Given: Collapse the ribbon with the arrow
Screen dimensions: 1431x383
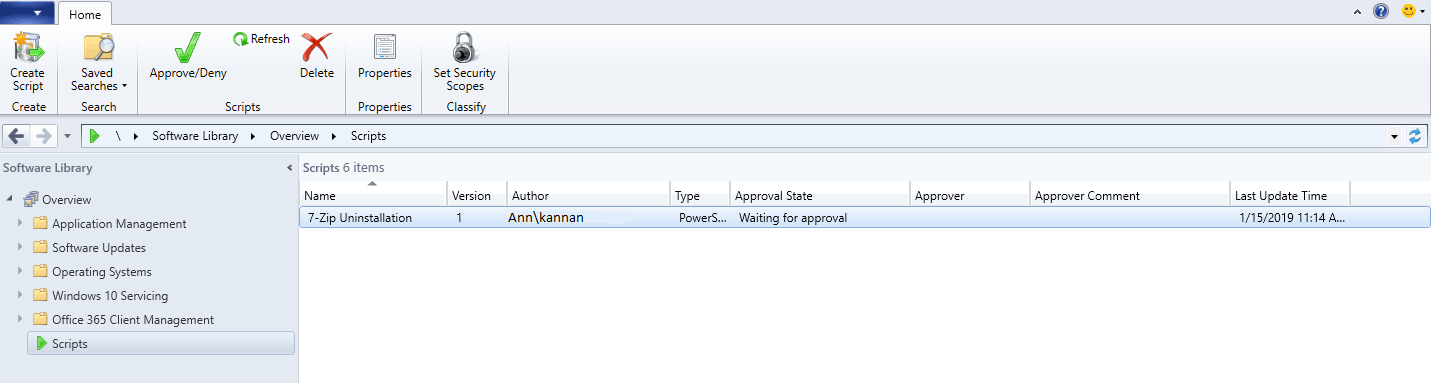Looking at the screenshot, I should (x=1357, y=12).
